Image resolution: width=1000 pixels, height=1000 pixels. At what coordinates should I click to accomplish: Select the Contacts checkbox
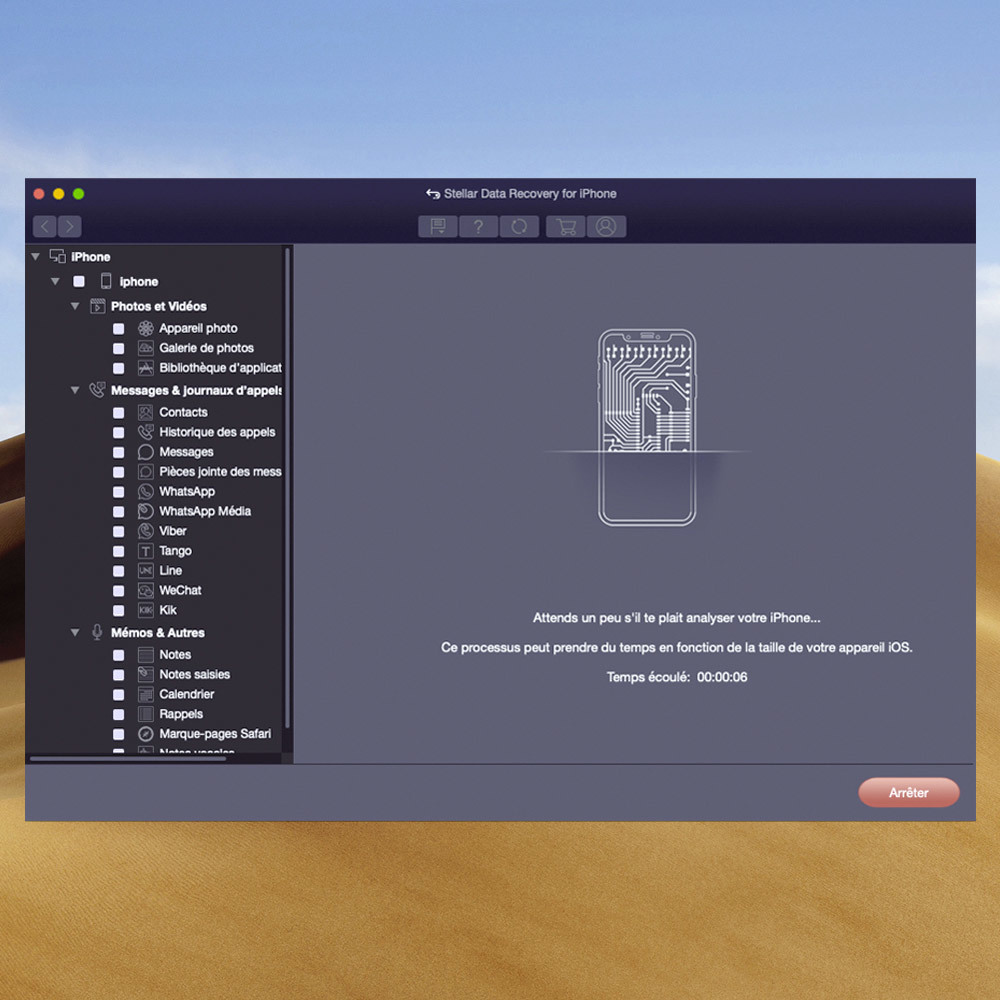pos(119,413)
